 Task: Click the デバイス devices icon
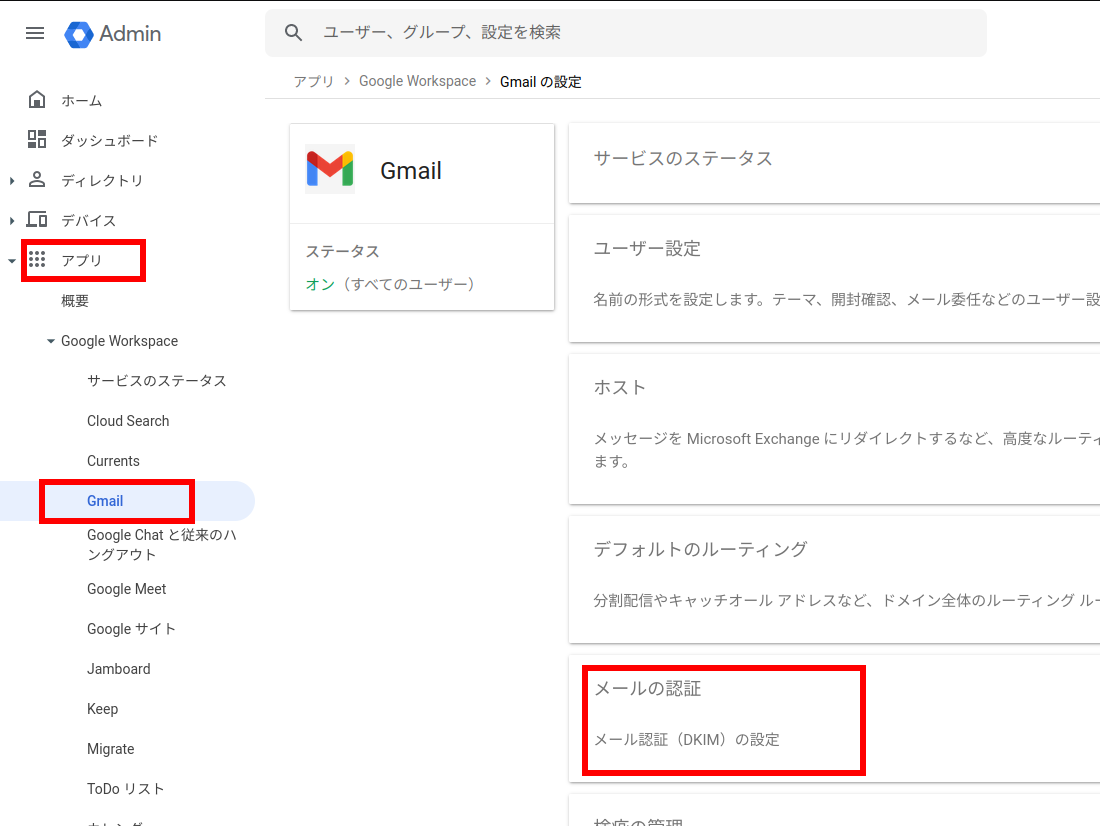[x=37, y=220]
